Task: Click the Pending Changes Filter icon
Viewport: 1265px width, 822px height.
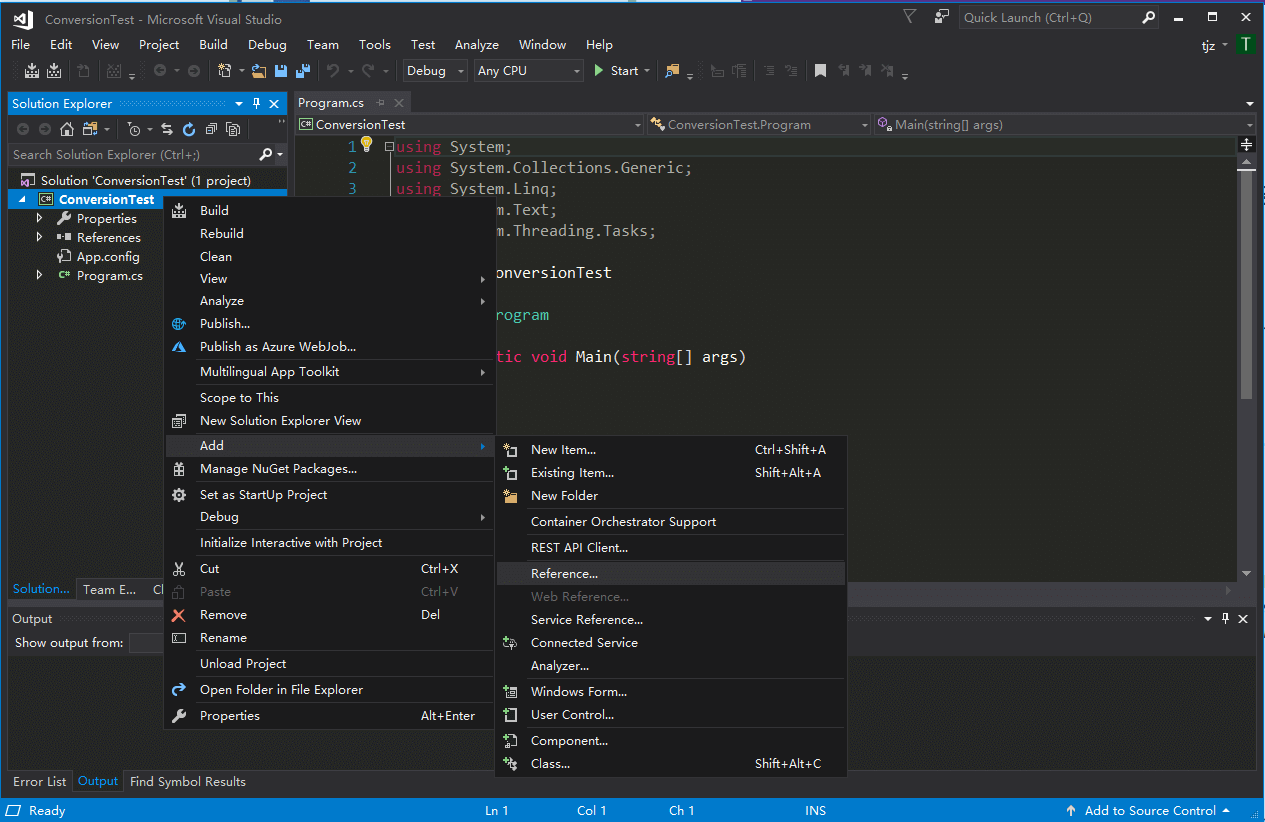Action: [x=134, y=129]
